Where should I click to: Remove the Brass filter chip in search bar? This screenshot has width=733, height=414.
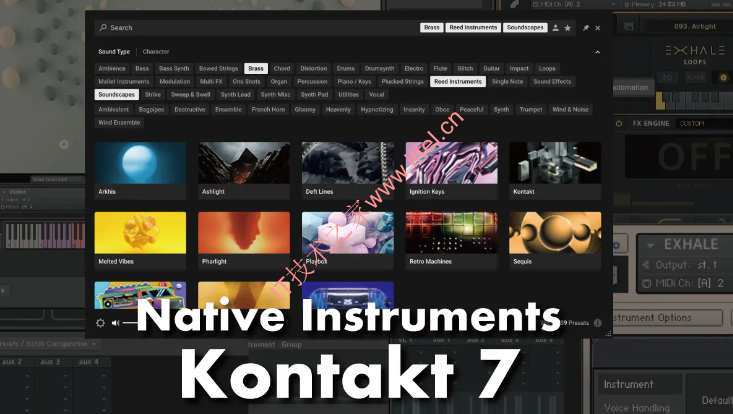tap(431, 28)
